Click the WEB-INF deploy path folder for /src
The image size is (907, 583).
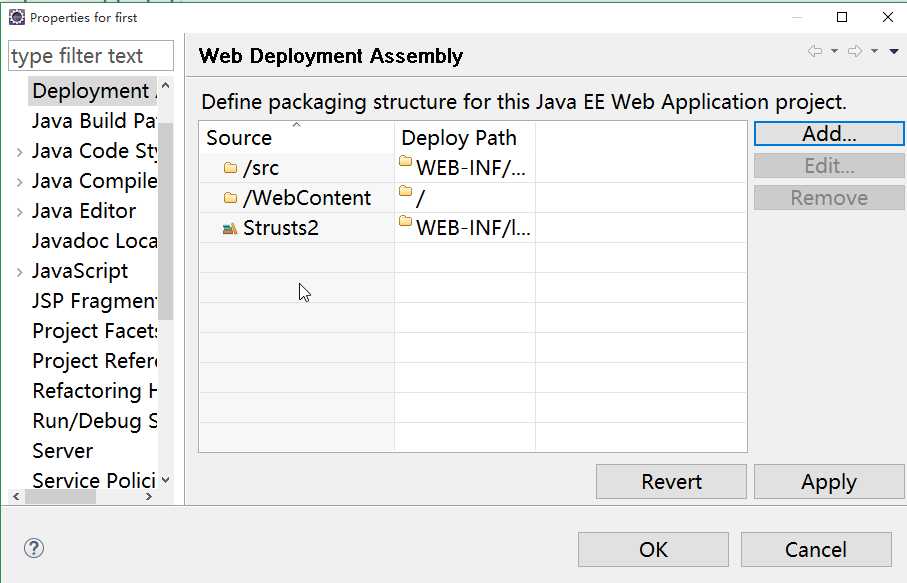pos(405,162)
